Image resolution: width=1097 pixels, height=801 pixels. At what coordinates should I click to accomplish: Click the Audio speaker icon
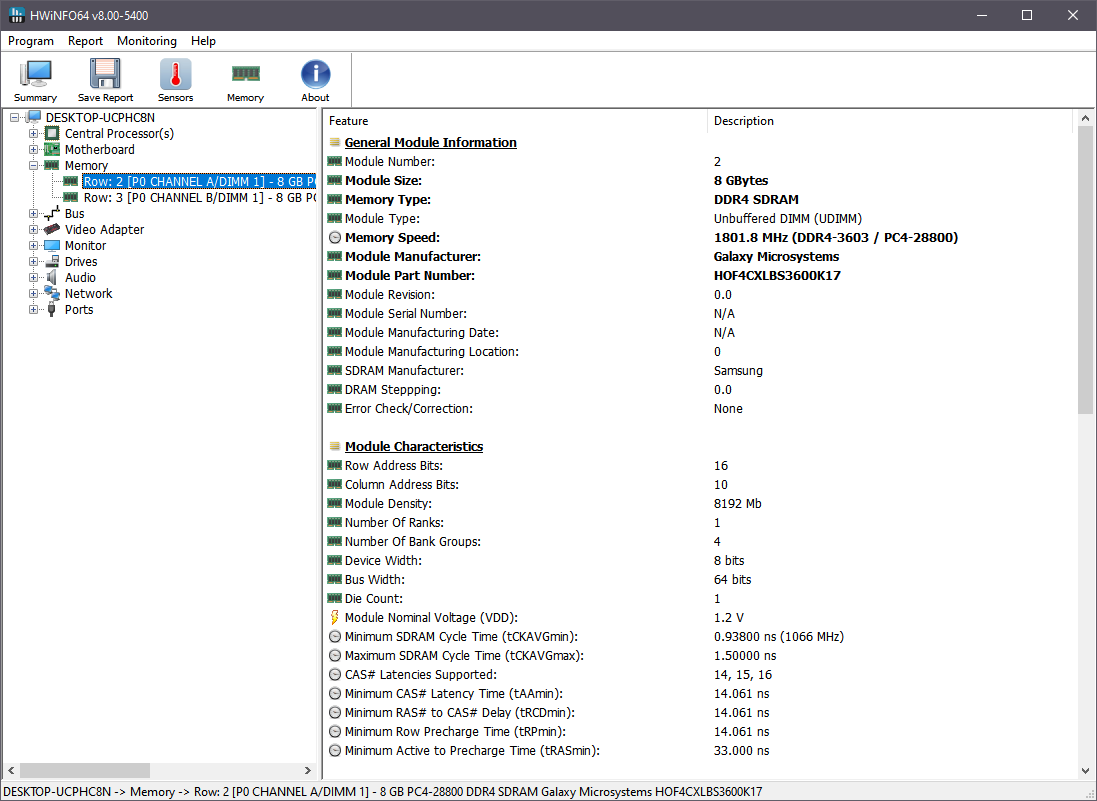(x=52, y=278)
